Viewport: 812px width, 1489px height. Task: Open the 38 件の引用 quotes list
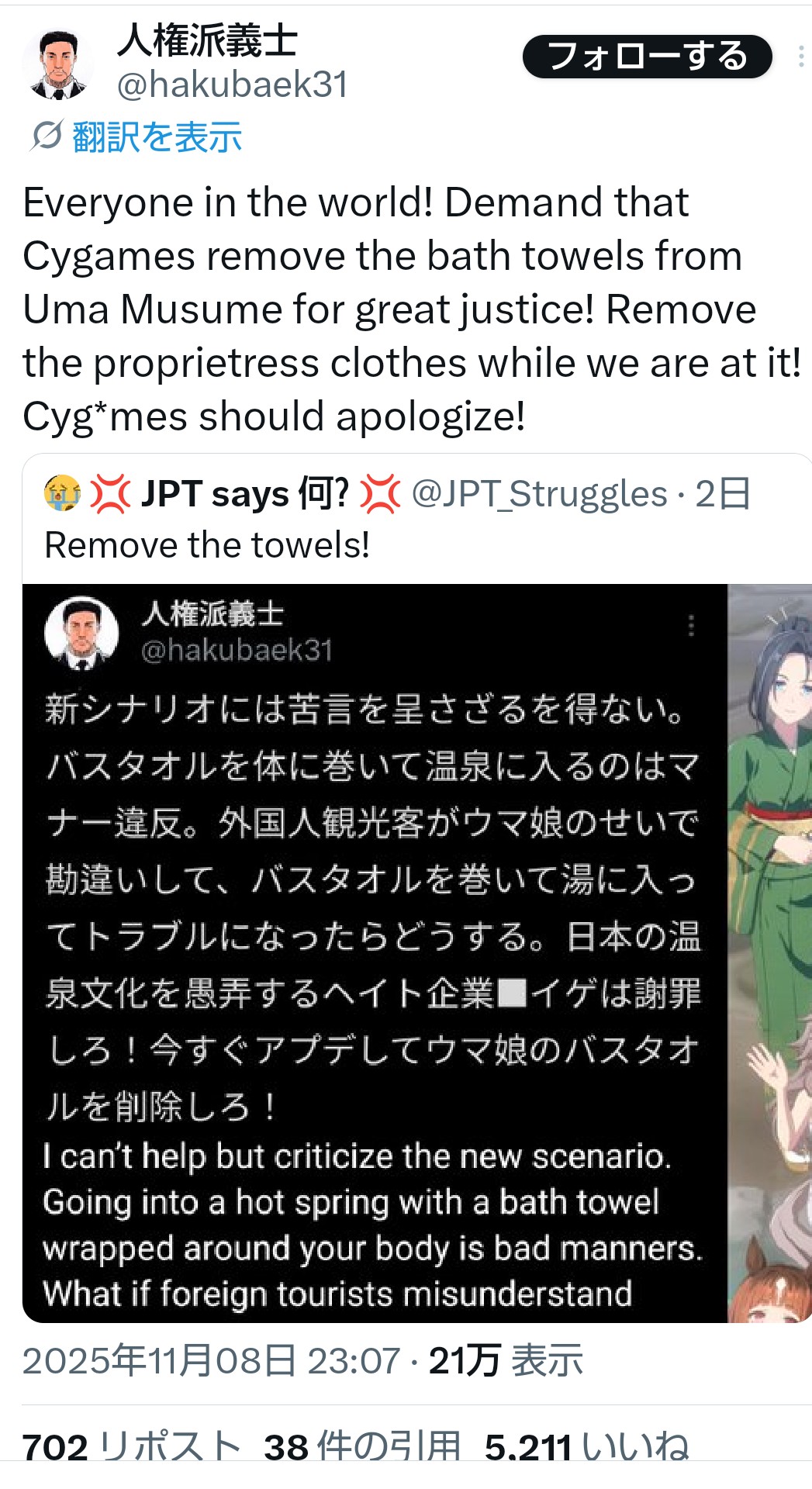pyautogui.click(x=362, y=1445)
